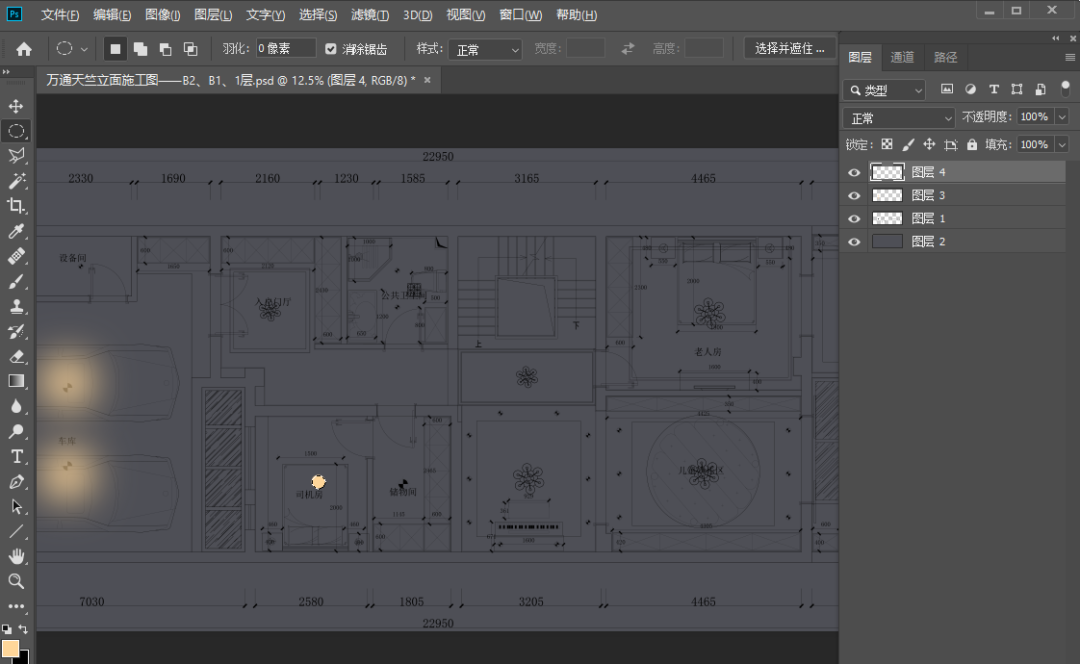Image resolution: width=1080 pixels, height=664 pixels.
Task: Select the Pen tool
Action: 16,481
